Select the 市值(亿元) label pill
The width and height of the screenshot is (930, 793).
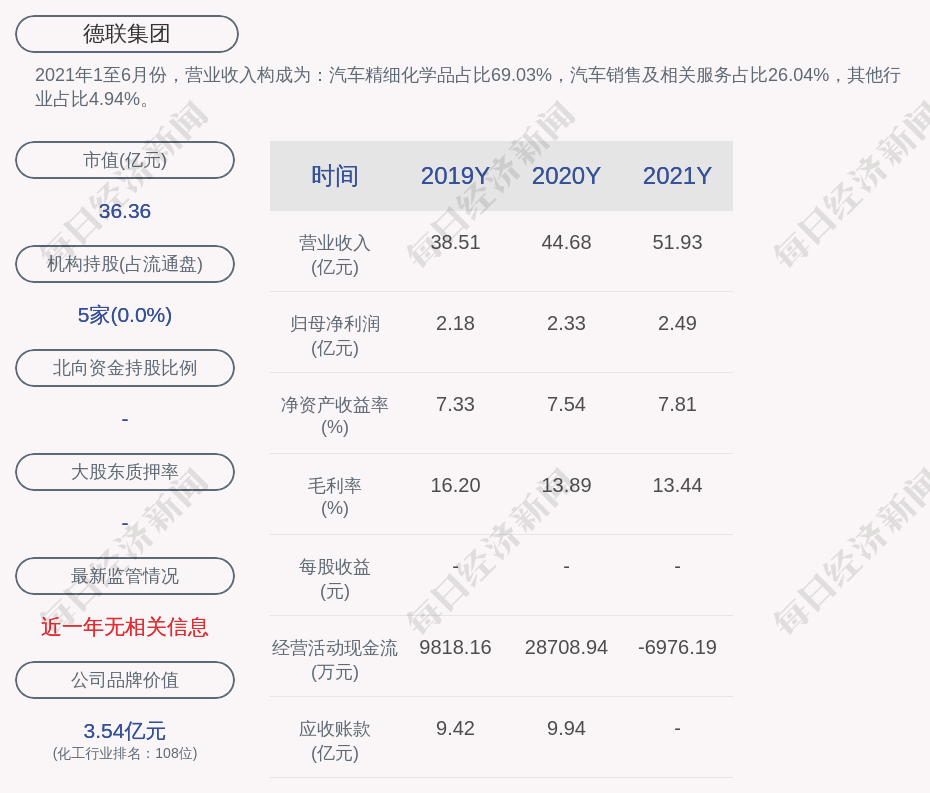pyautogui.click(x=125, y=160)
